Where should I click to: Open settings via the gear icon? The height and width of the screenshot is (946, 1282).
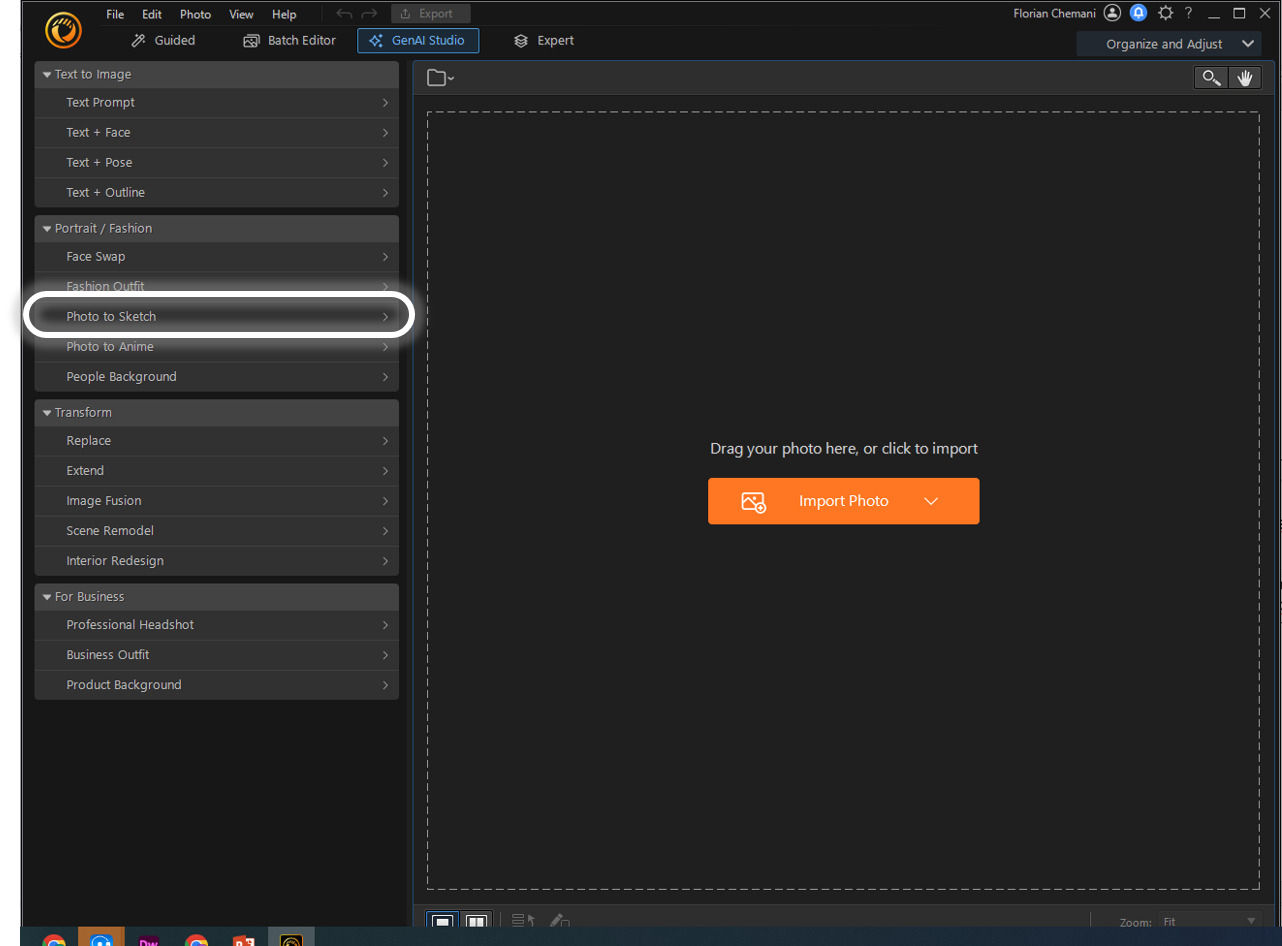[x=1165, y=13]
